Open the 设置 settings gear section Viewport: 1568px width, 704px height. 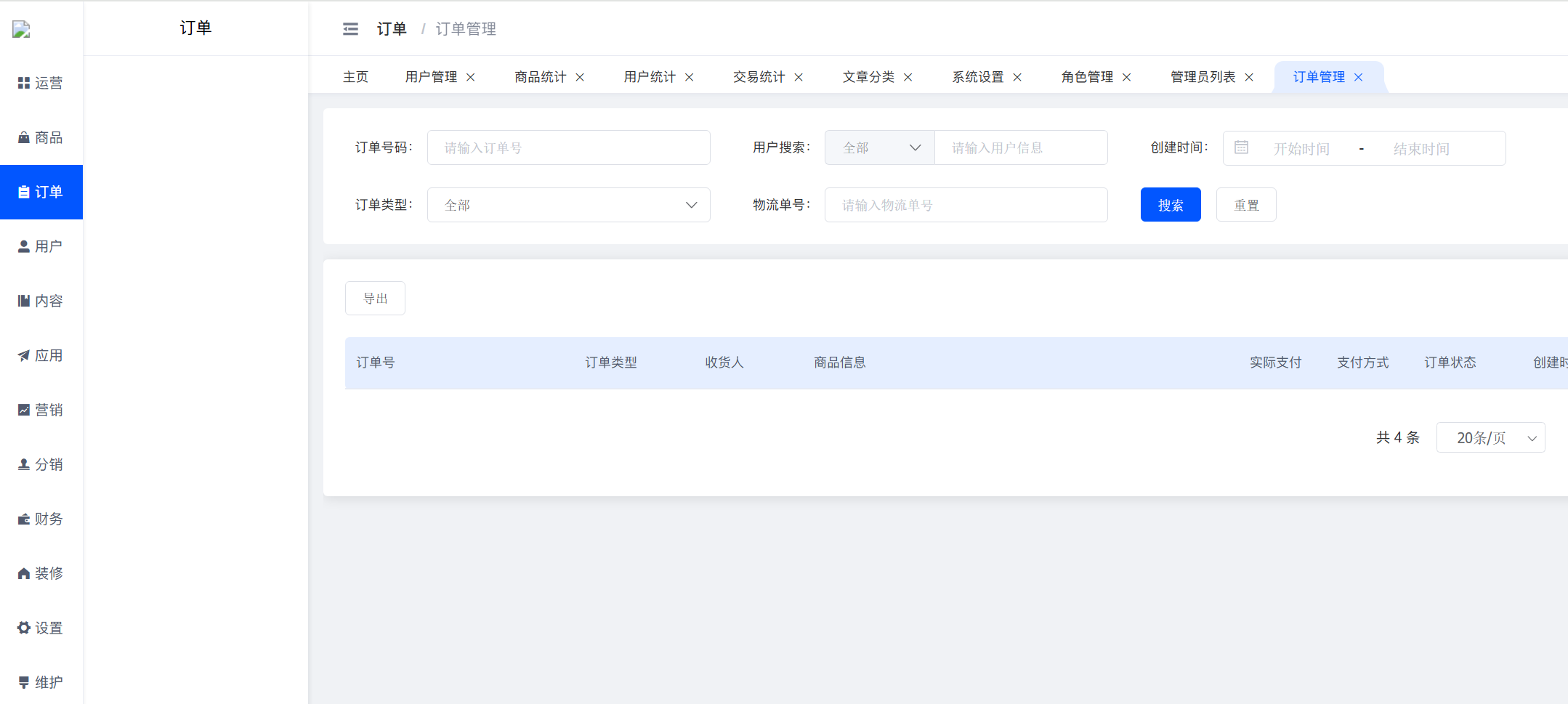(41, 628)
